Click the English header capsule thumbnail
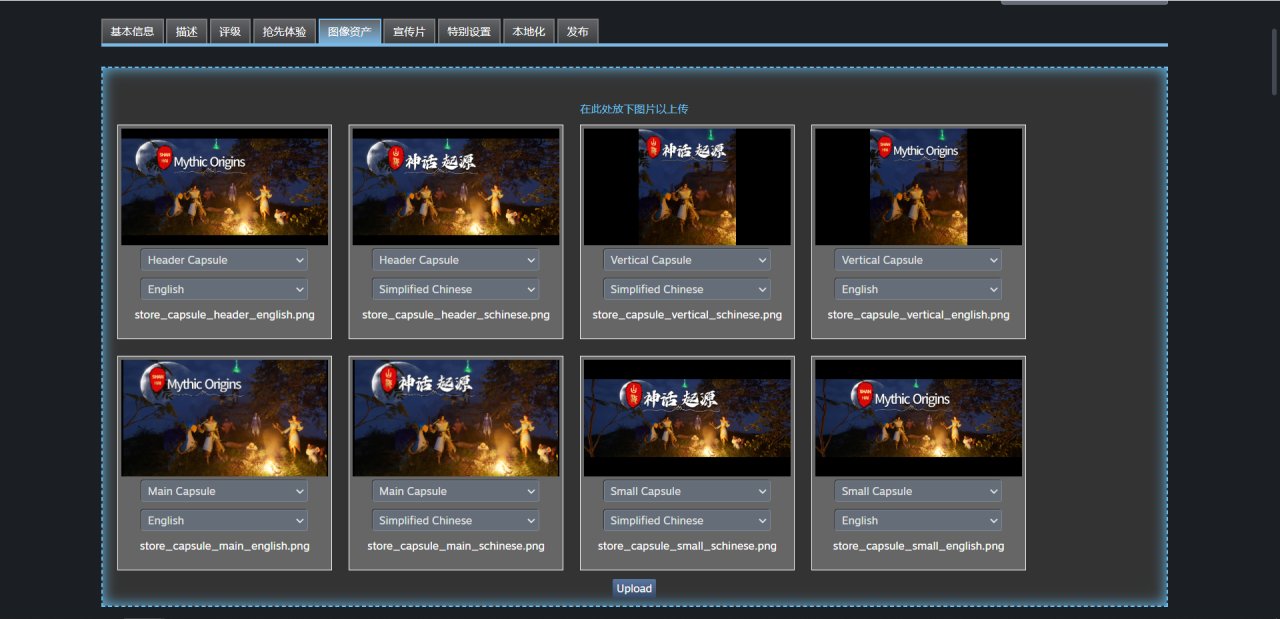Image resolution: width=1280 pixels, height=619 pixels. point(225,187)
